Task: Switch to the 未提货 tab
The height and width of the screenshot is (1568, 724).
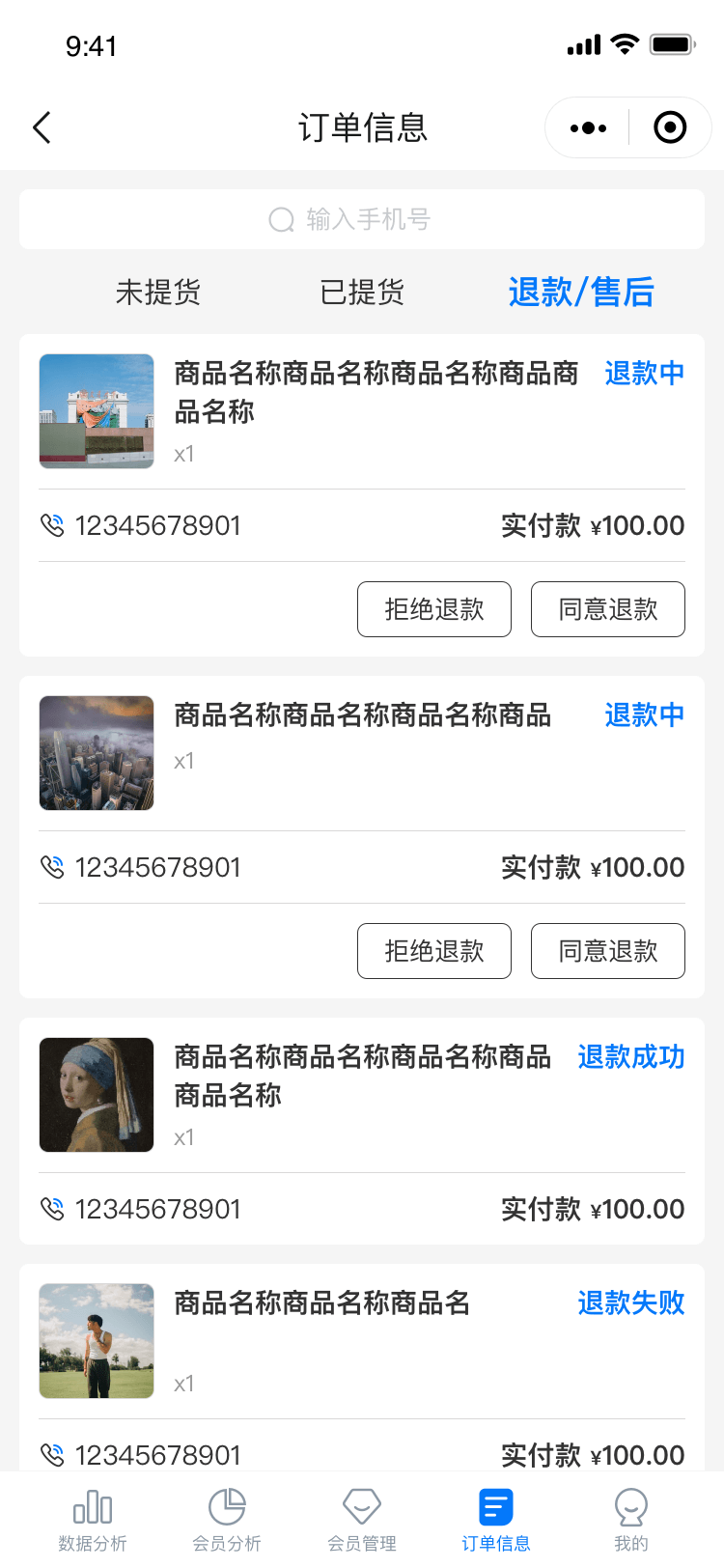Action: coord(158,292)
